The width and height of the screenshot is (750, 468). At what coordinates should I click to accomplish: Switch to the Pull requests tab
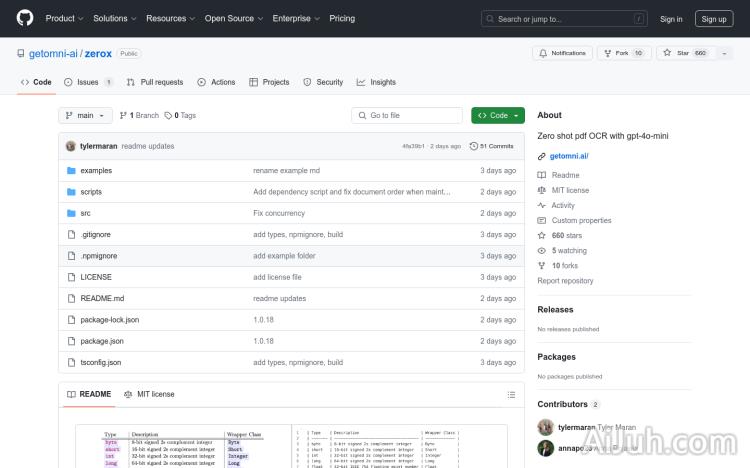156,82
